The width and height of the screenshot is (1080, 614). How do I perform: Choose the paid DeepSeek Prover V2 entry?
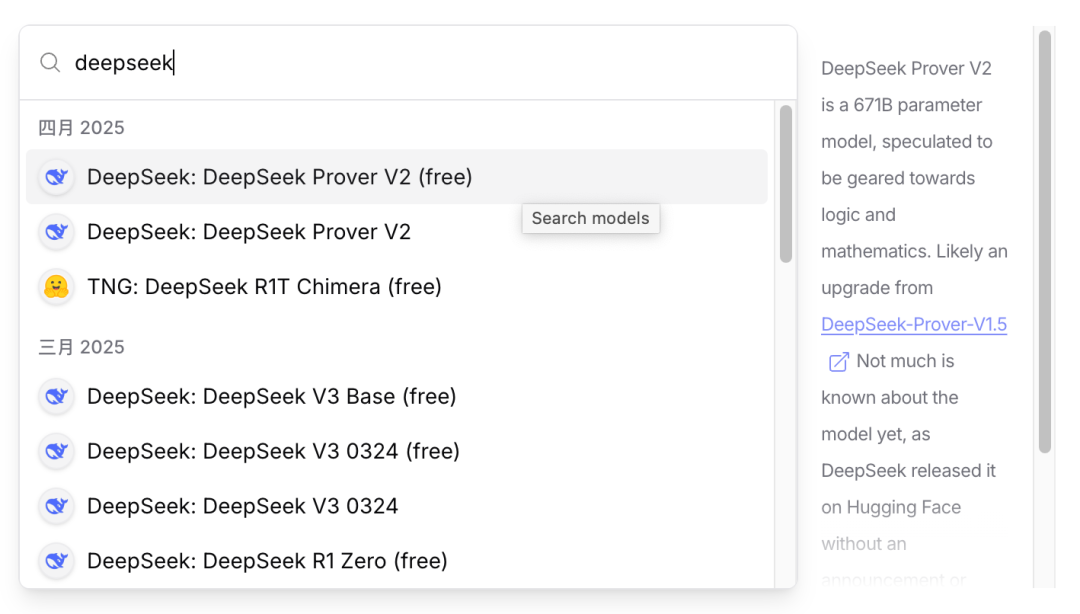pos(249,232)
